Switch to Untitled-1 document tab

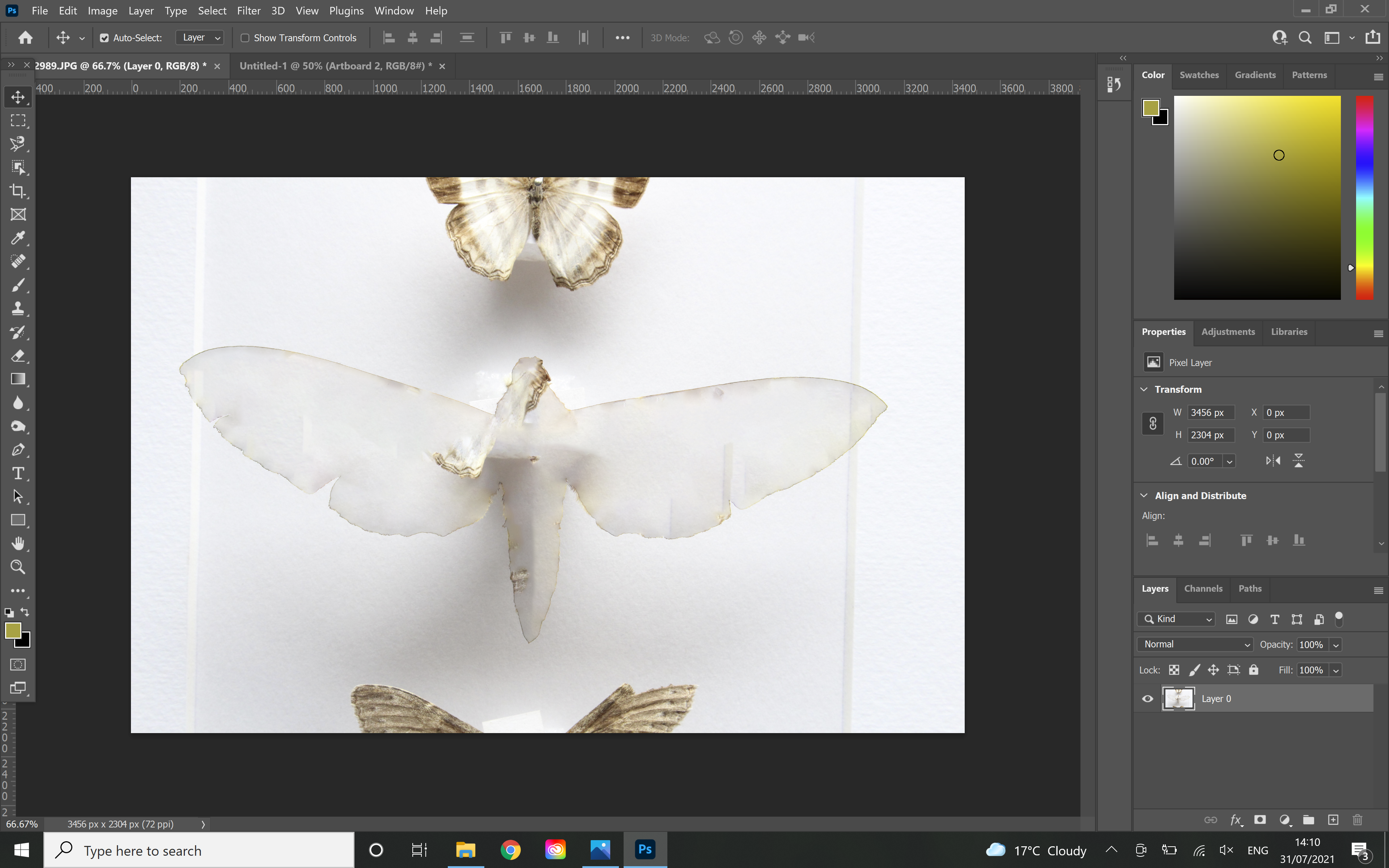pos(336,66)
